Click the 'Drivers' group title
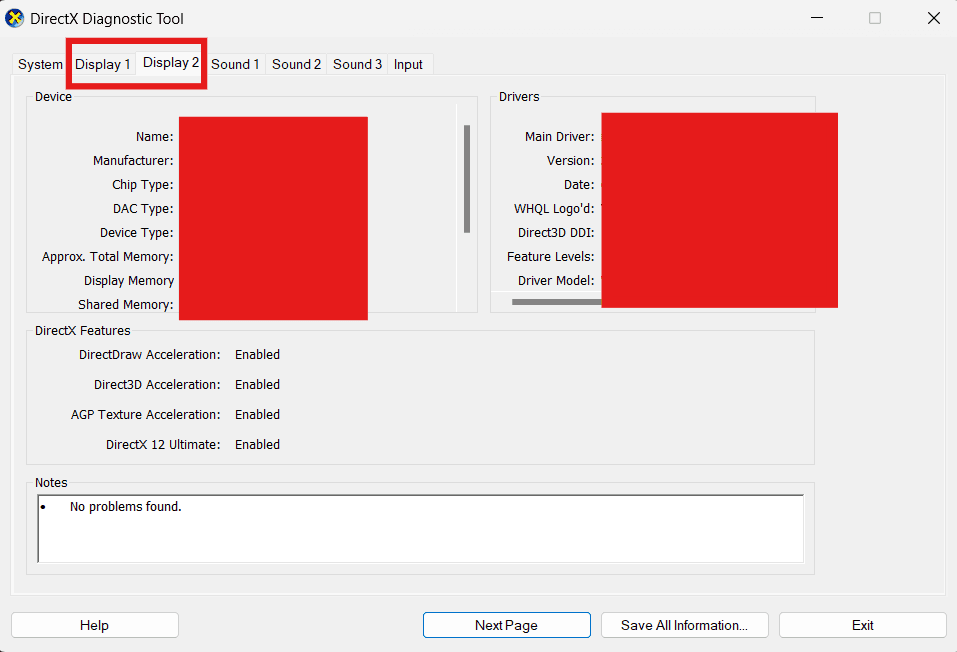The height and width of the screenshot is (652, 957). tap(519, 96)
